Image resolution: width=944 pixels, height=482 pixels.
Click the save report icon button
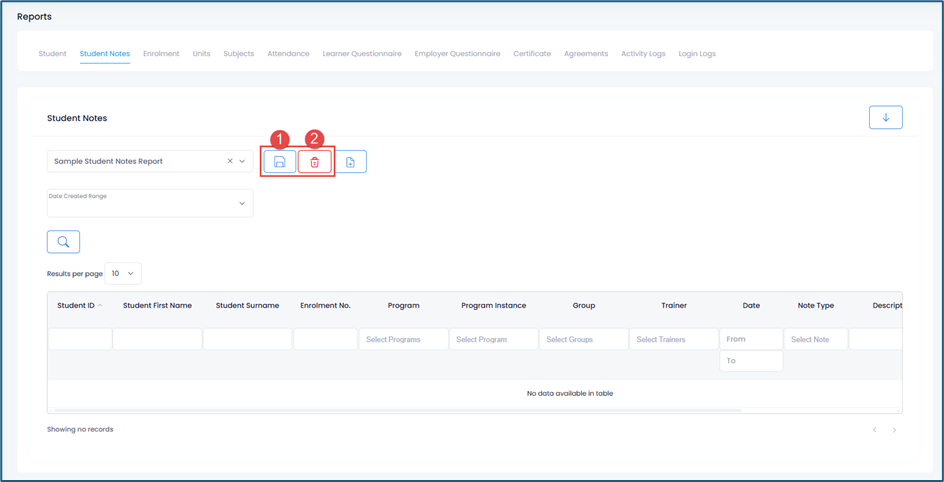pos(280,162)
